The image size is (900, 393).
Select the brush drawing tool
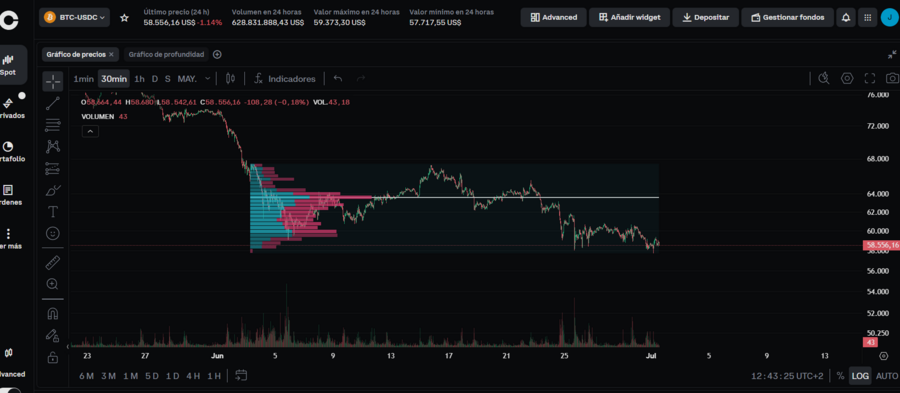tap(53, 190)
